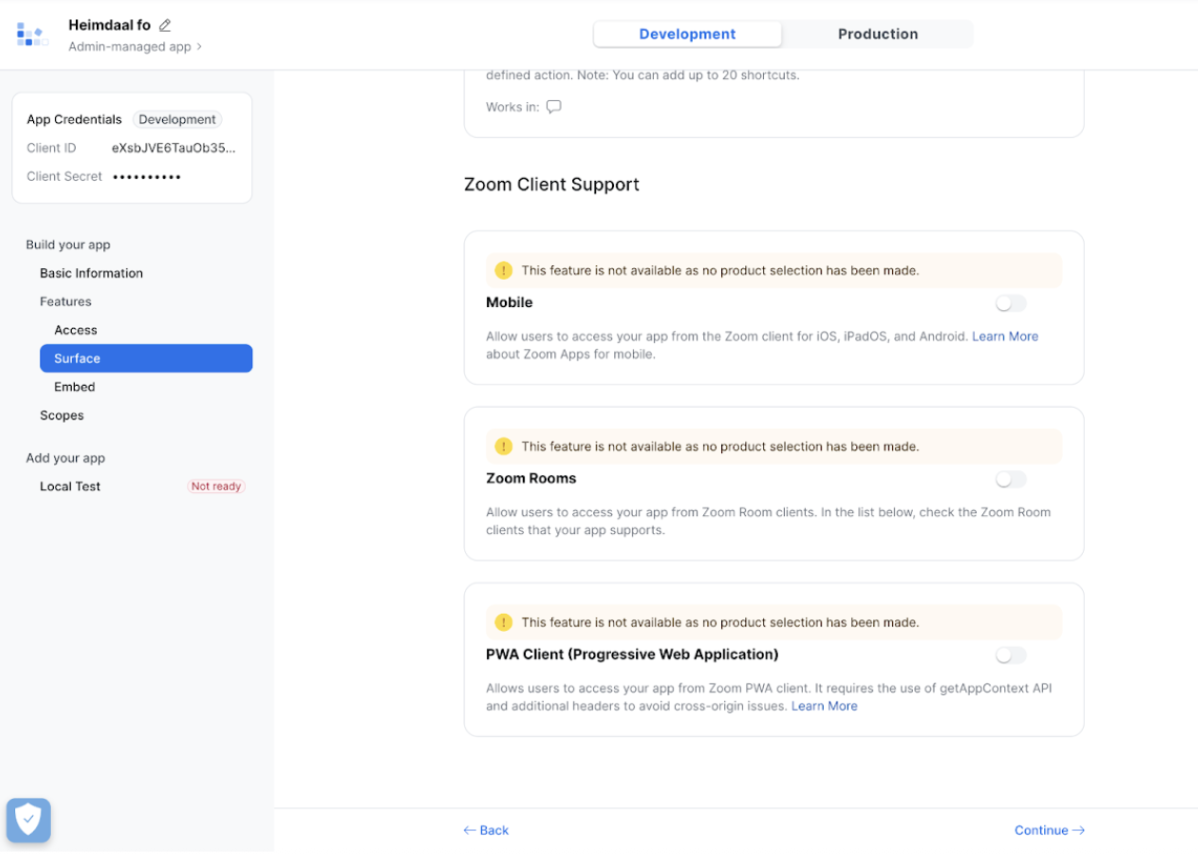Click the masked Client Secret dots
This screenshot has height=854, width=1198.
pos(147,176)
